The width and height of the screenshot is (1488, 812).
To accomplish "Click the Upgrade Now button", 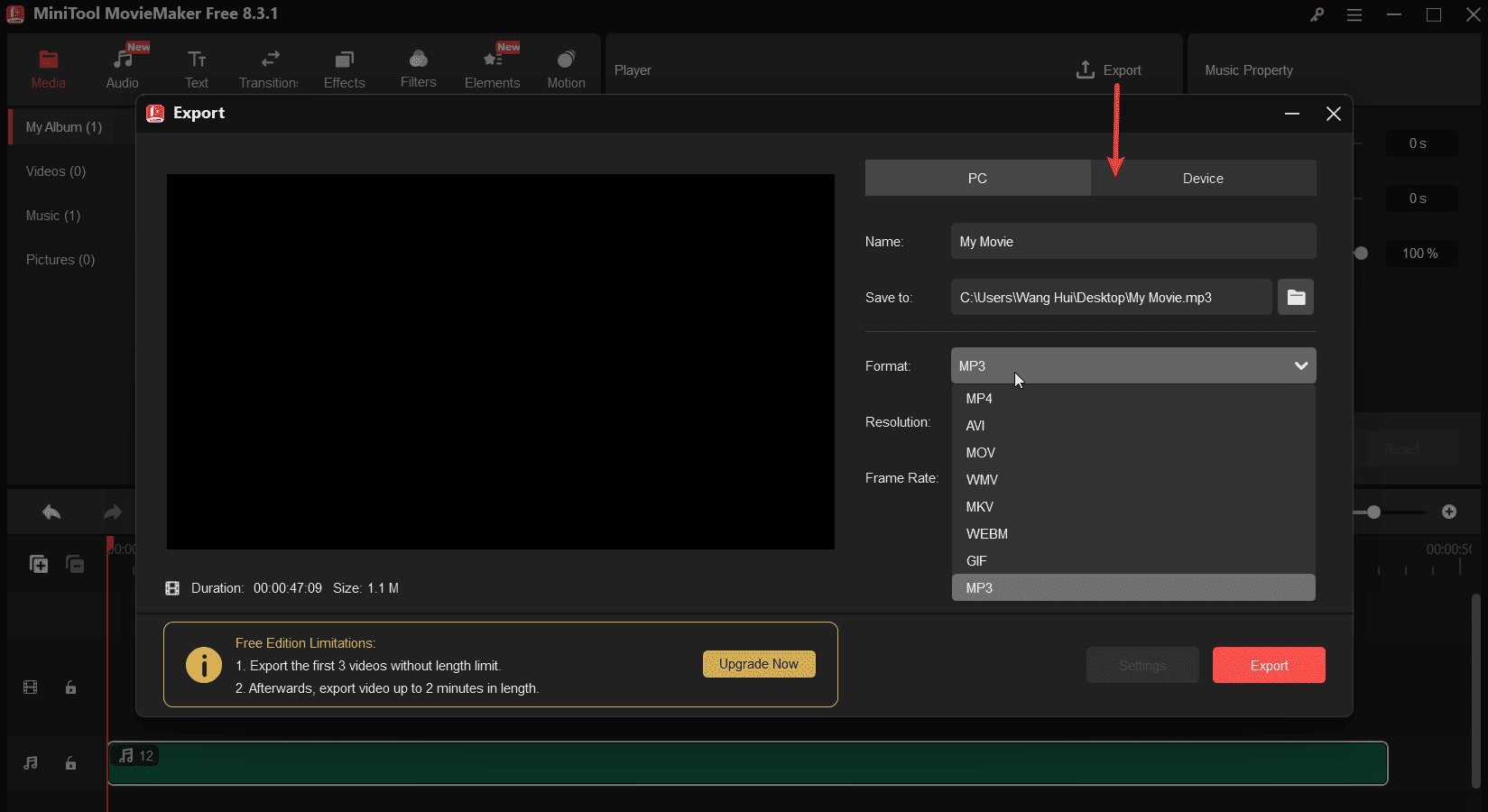I will [758, 664].
